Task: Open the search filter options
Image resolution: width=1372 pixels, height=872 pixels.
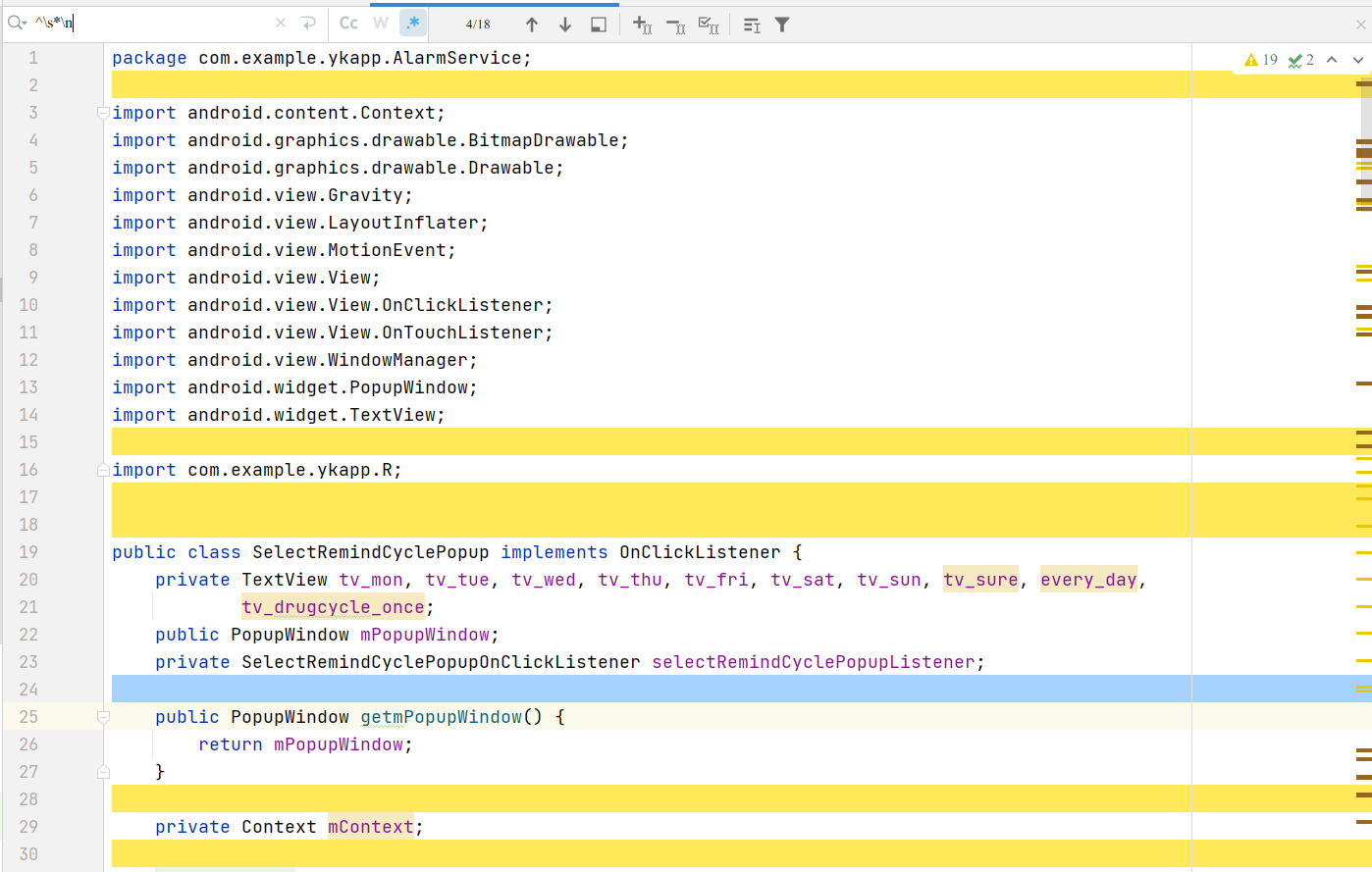Action: click(x=782, y=25)
